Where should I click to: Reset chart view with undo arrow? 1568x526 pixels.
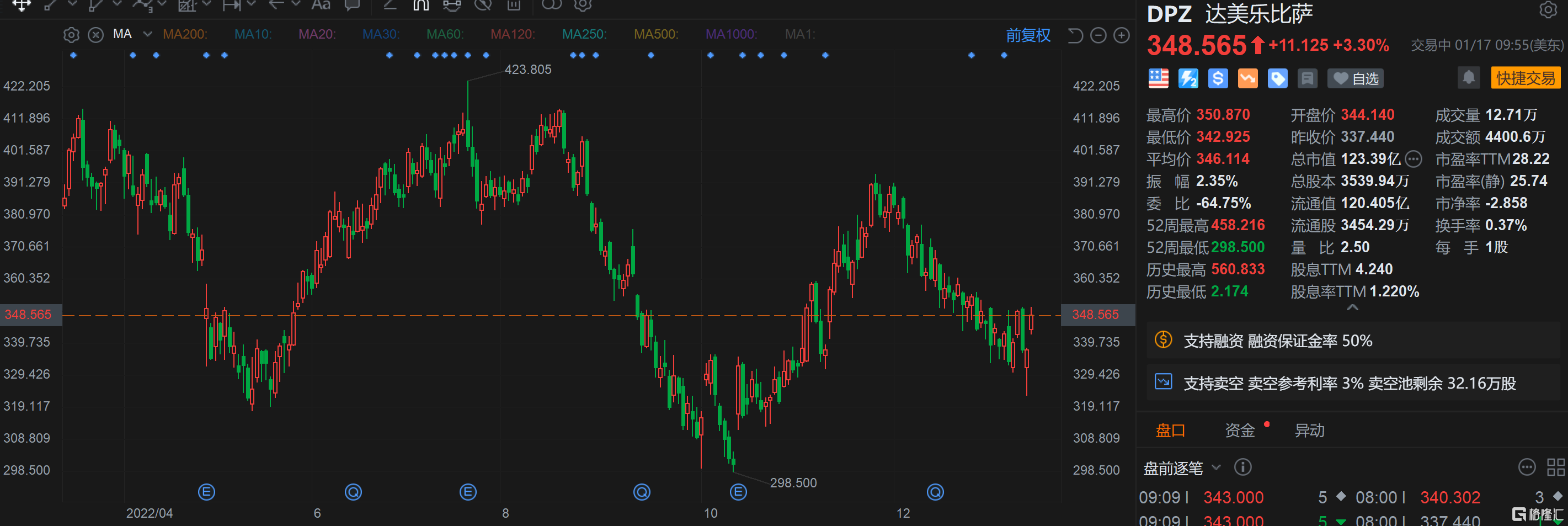(x=1075, y=35)
